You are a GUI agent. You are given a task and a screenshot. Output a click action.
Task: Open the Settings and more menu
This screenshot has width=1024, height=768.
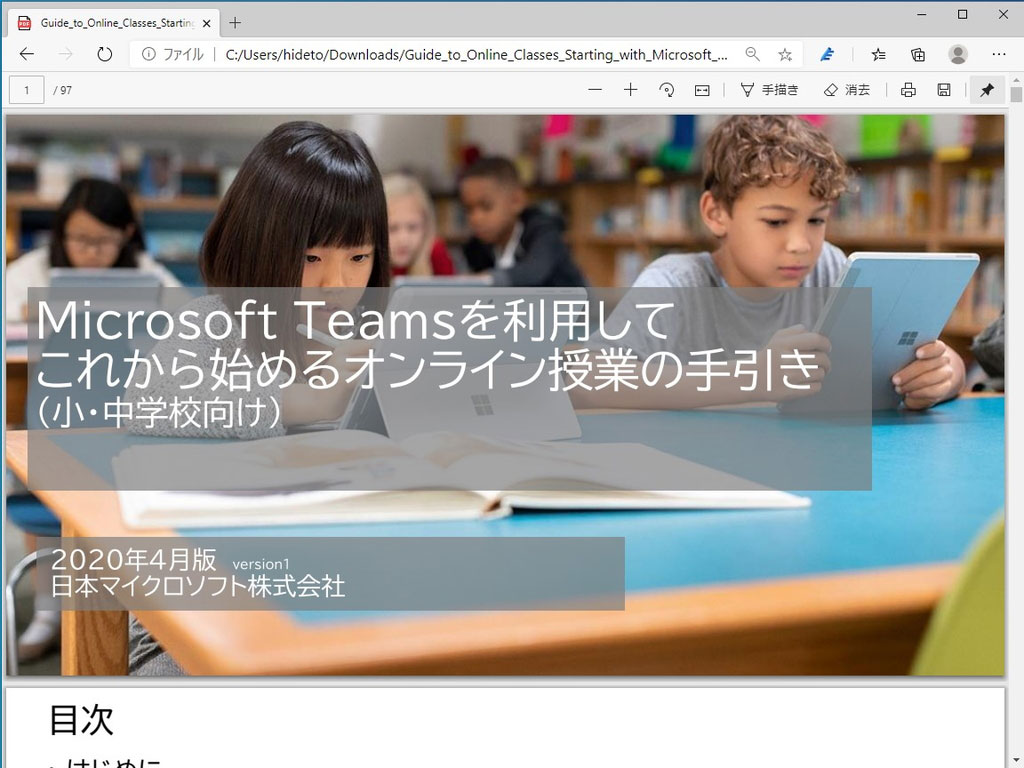pos(997,55)
